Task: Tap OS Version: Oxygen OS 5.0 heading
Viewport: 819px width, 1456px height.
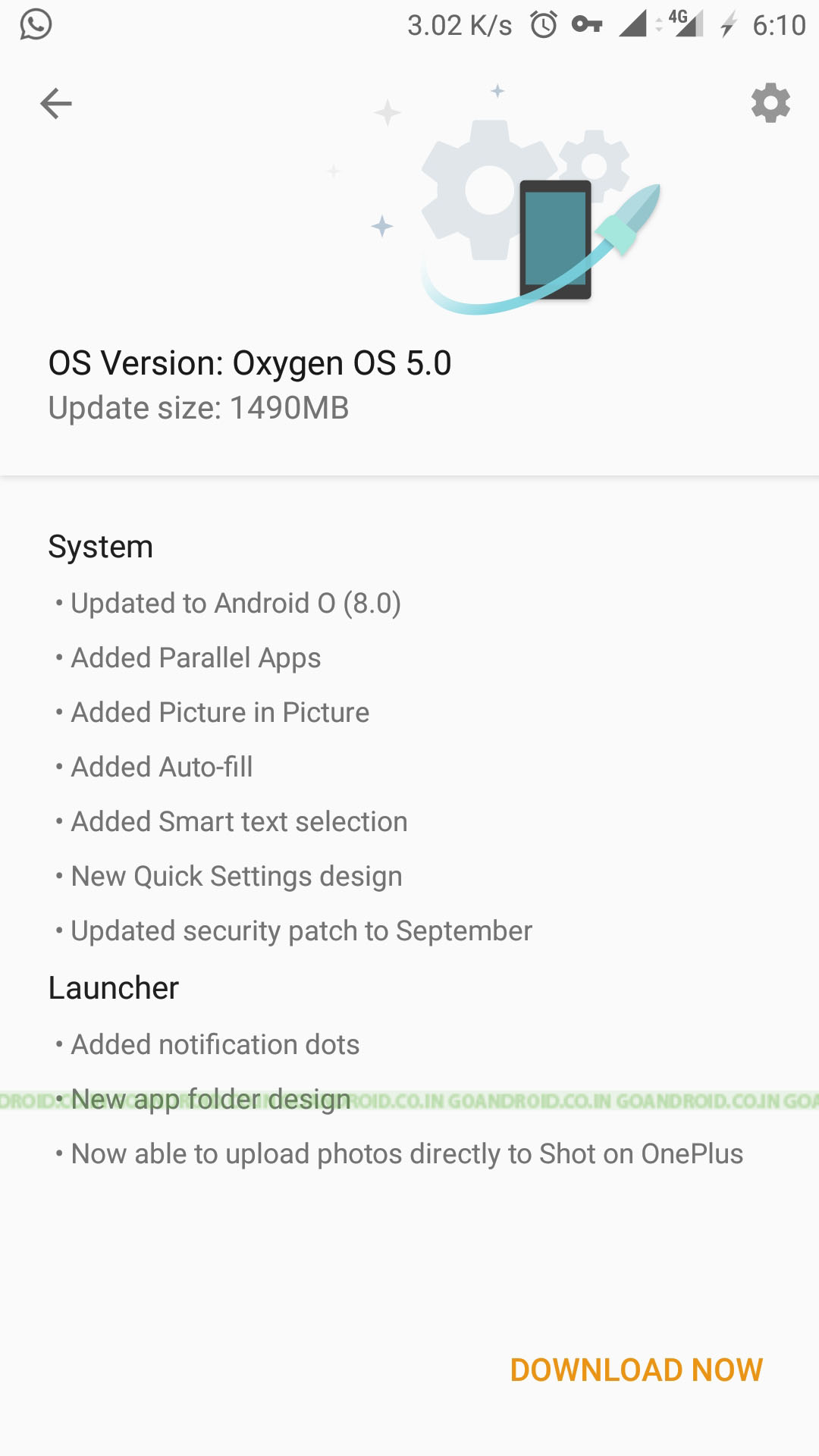Action: 250,363
